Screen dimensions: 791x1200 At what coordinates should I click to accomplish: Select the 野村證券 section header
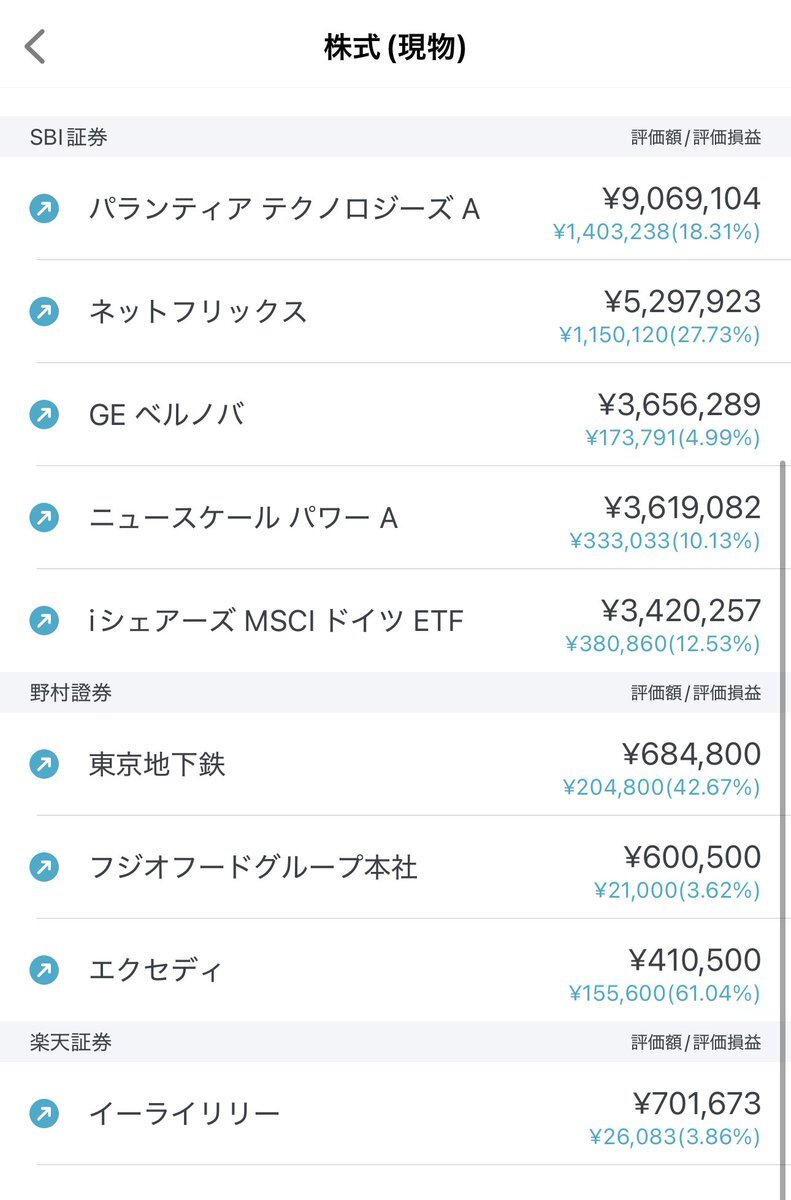(x=395, y=693)
